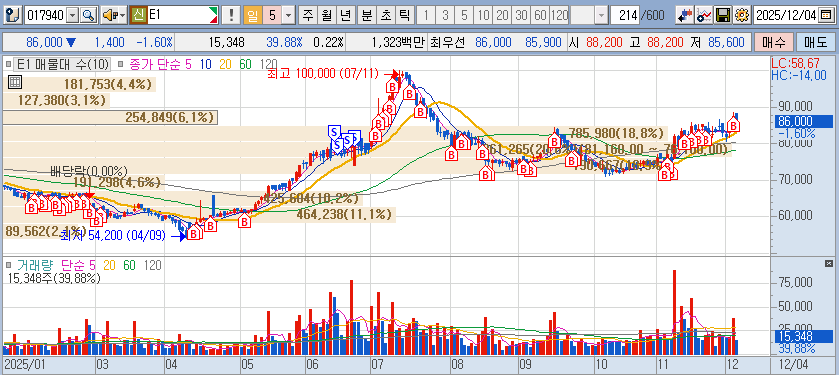Viewport: 839px width, 375px height.
Task: Click the red triangle dividend marker
Action: tap(90, 196)
